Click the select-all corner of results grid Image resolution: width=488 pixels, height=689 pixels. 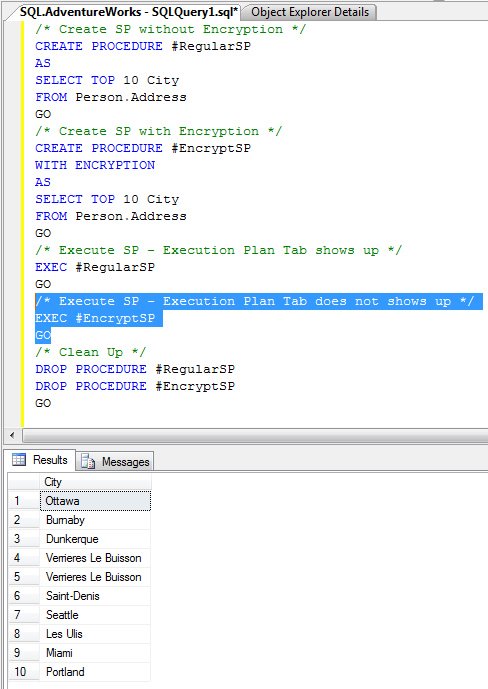[x=24, y=482]
